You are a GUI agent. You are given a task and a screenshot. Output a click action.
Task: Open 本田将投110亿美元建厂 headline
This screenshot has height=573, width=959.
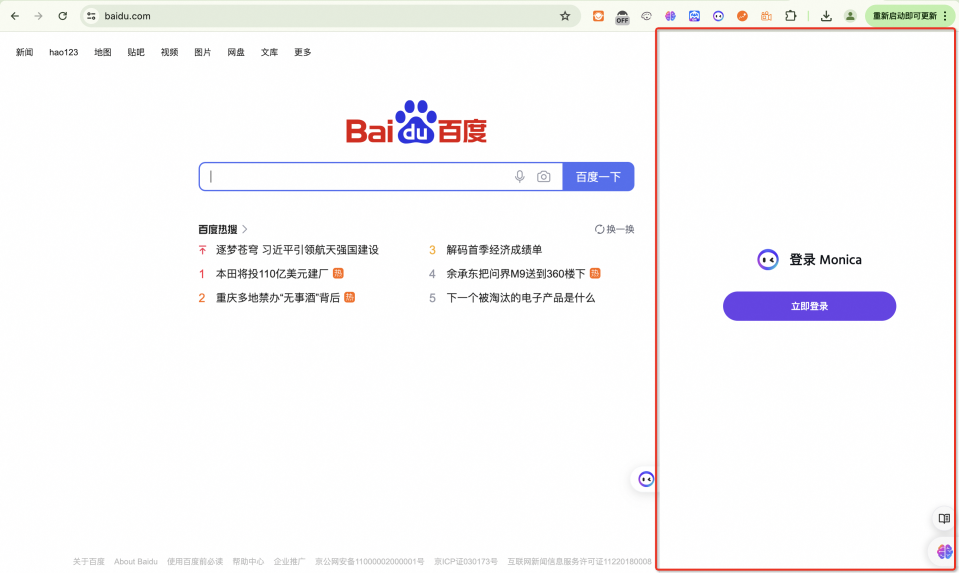(272, 273)
